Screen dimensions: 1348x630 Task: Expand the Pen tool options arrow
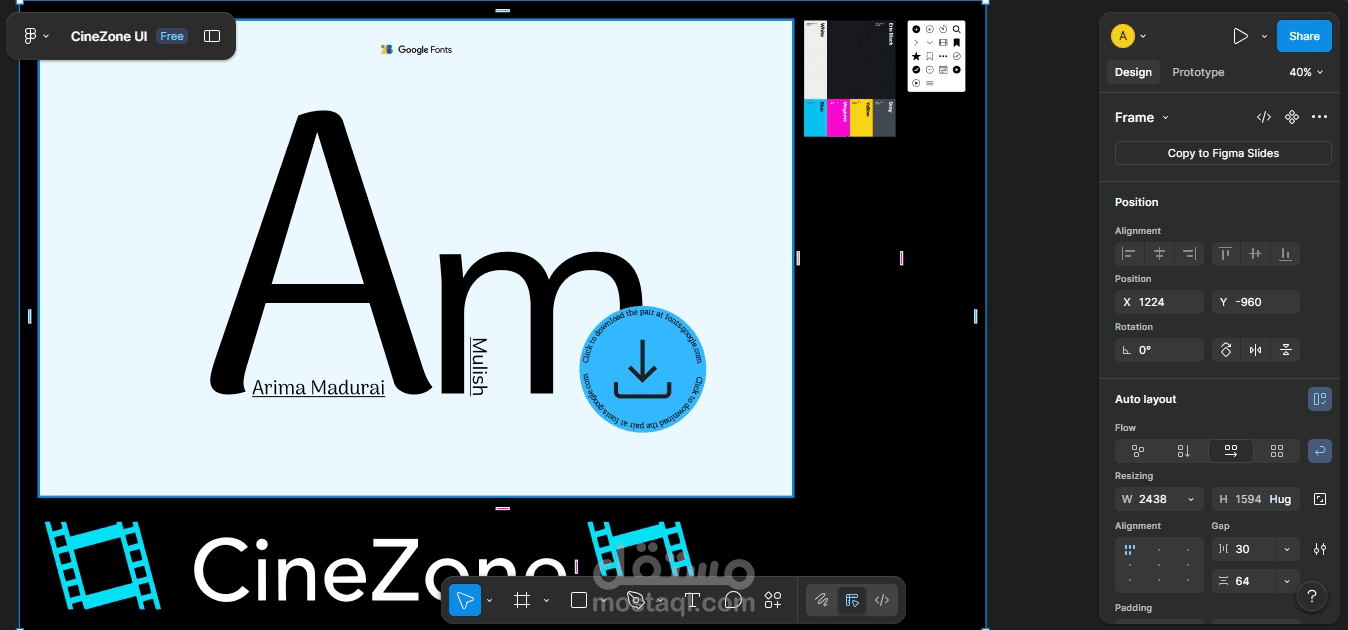(660, 601)
